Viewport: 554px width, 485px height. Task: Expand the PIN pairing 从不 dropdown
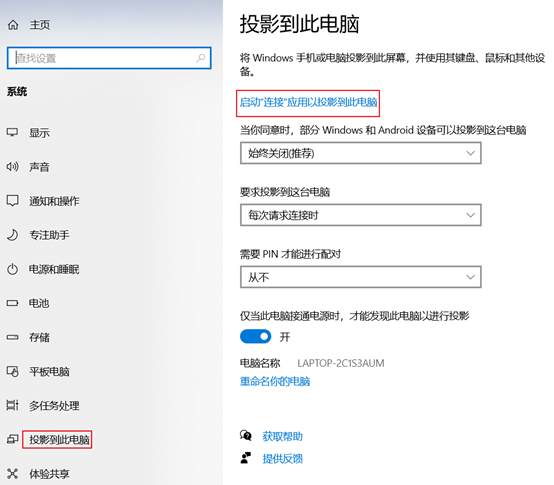(x=361, y=277)
